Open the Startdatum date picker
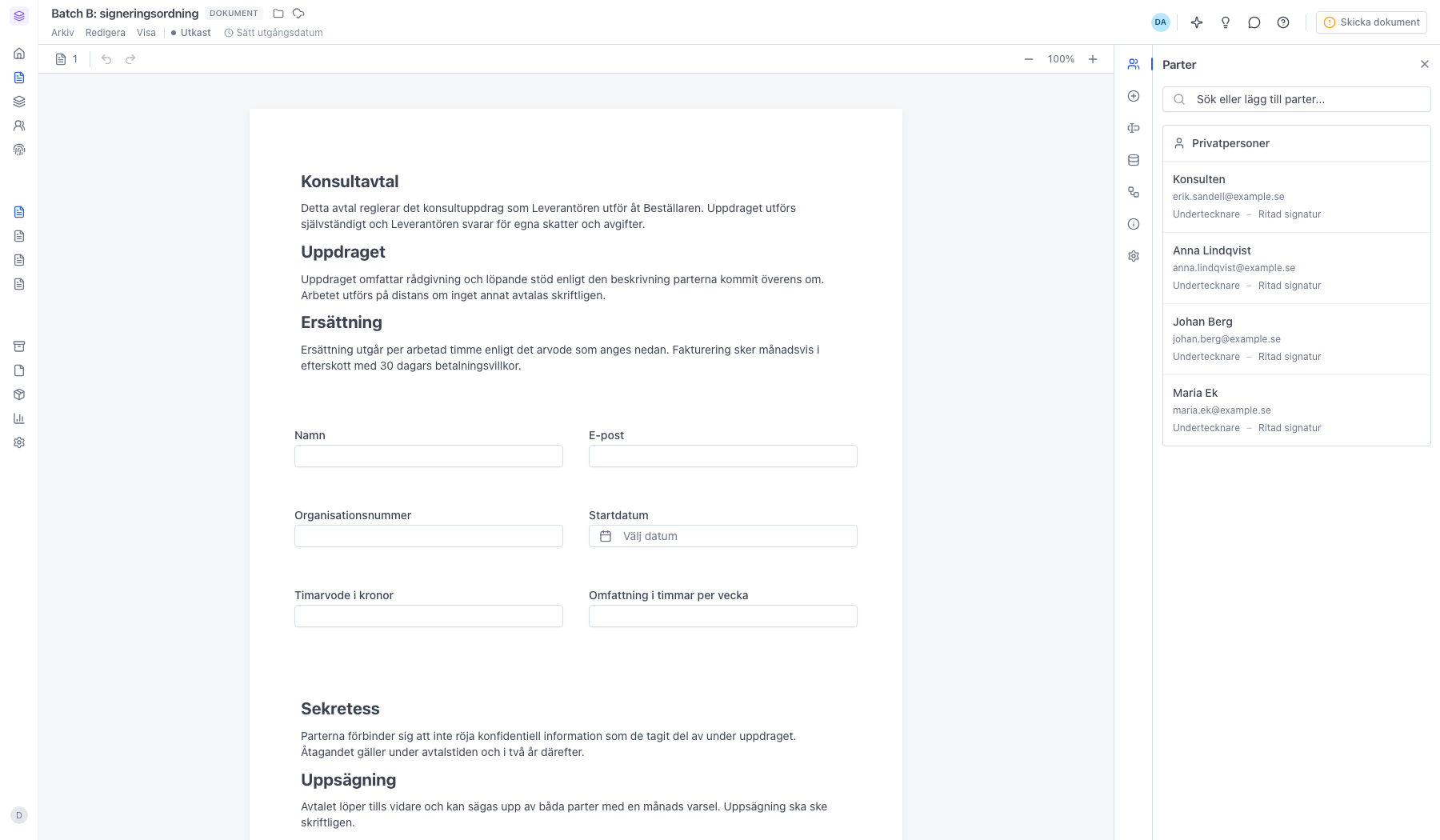The width and height of the screenshot is (1440, 840). [723, 536]
